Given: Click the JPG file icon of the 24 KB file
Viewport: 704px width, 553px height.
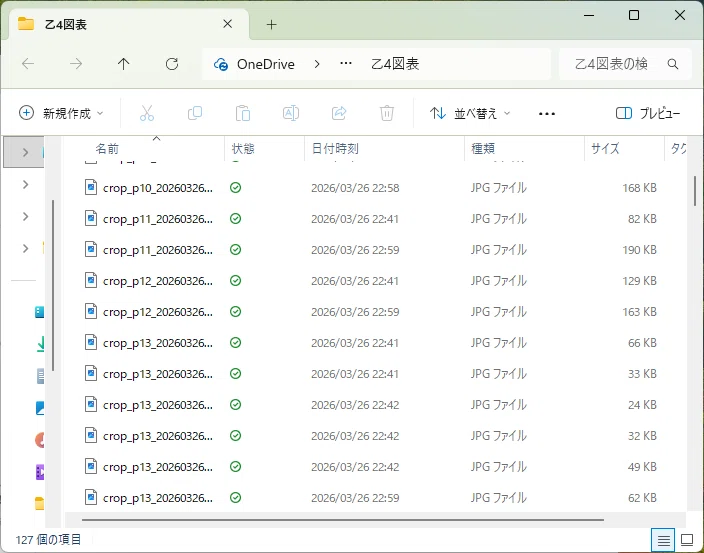Looking at the screenshot, I should pyautogui.click(x=91, y=404).
